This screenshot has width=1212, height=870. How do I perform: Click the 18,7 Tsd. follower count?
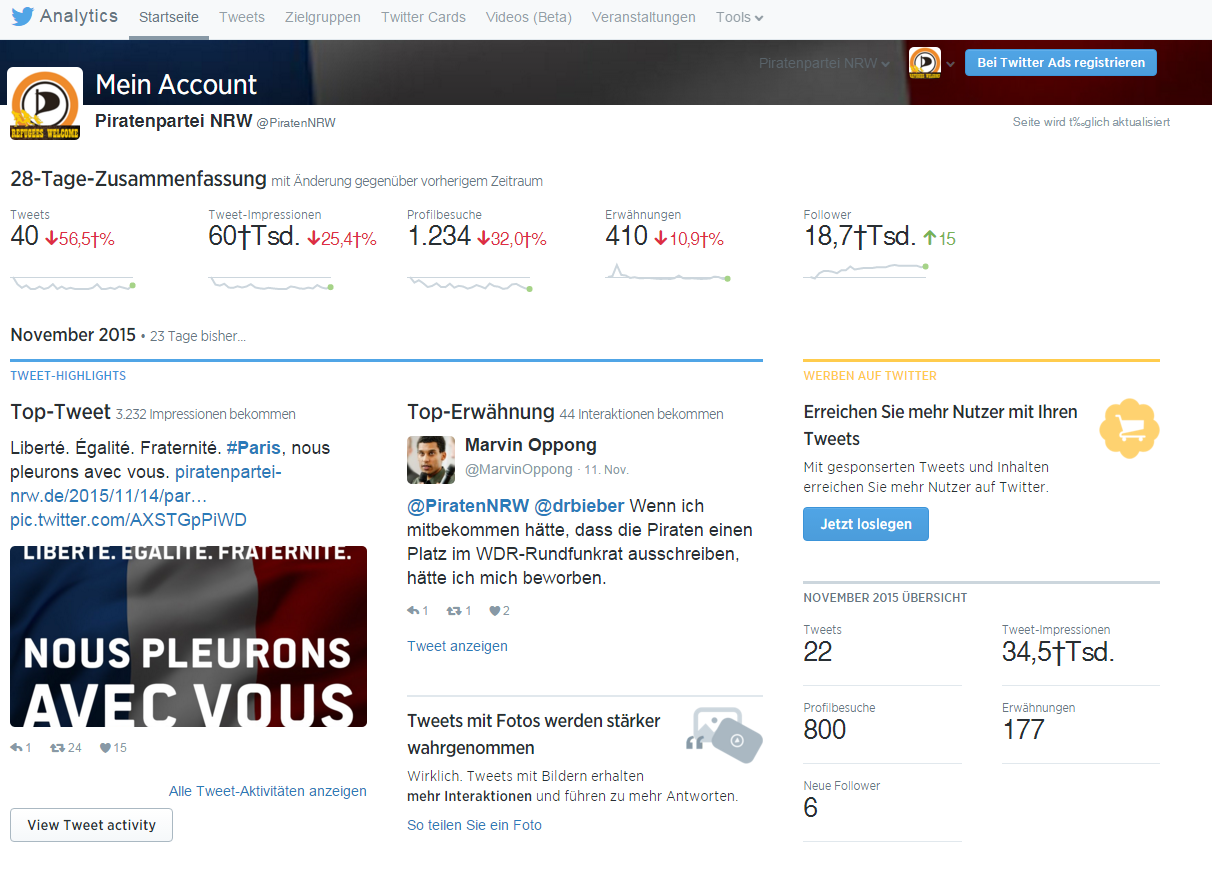[860, 237]
